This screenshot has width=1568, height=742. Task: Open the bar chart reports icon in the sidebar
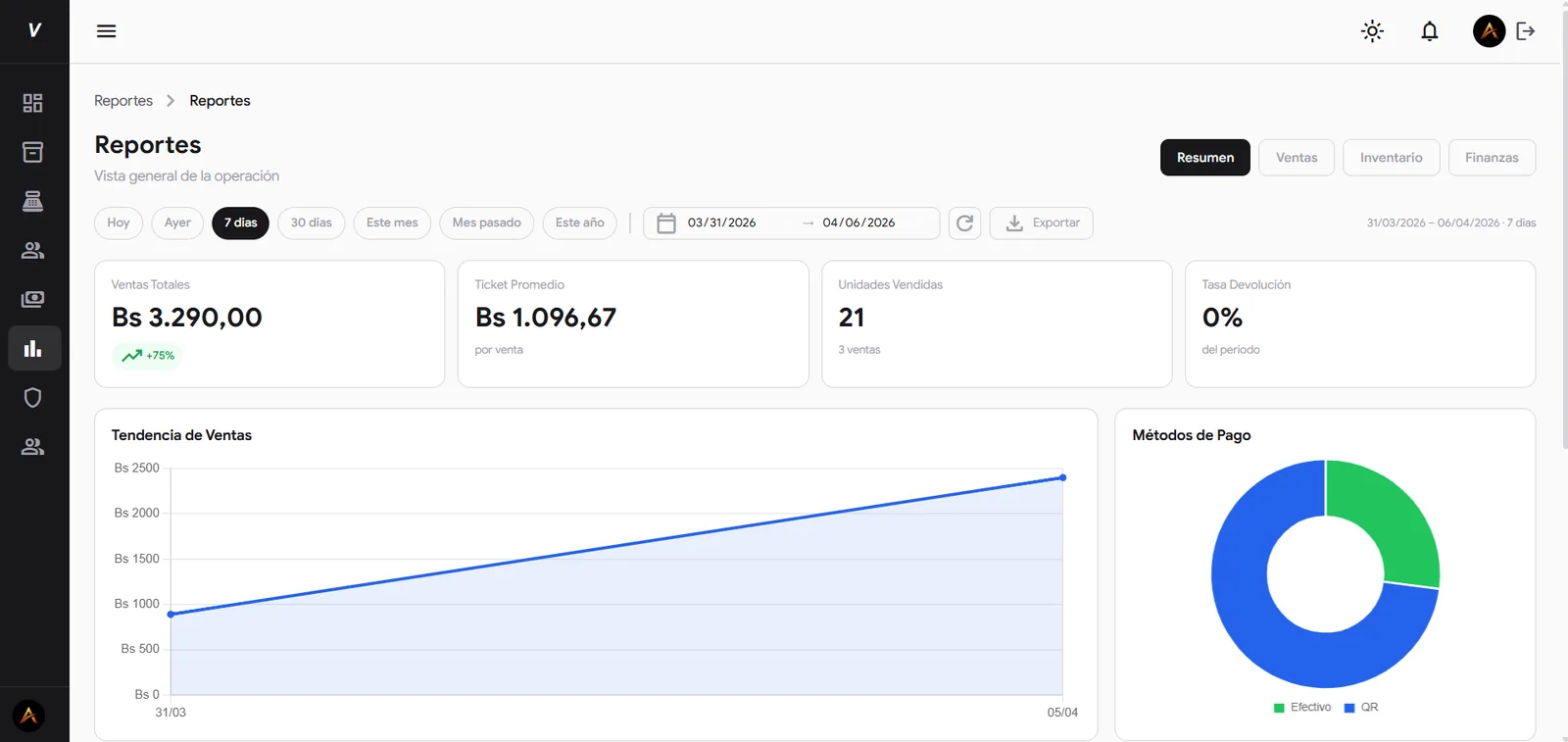pyautogui.click(x=34, y=348)
